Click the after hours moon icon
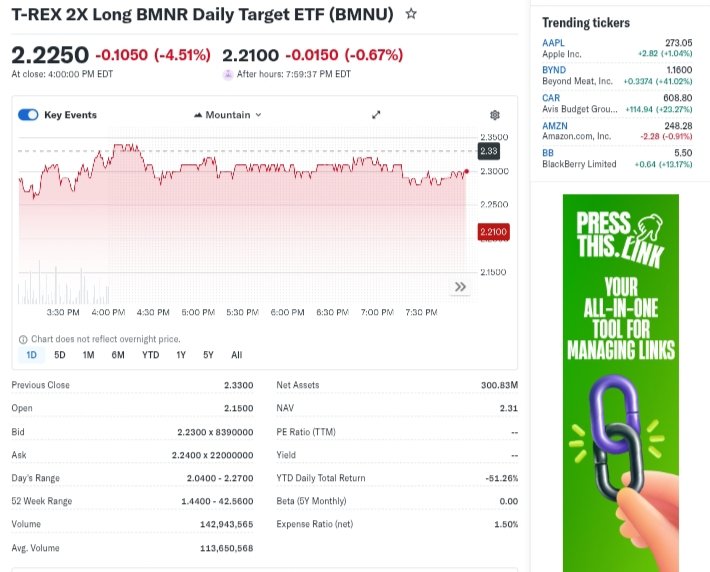Viewport: 710px width, 572px height. click(x=228, y=74)
